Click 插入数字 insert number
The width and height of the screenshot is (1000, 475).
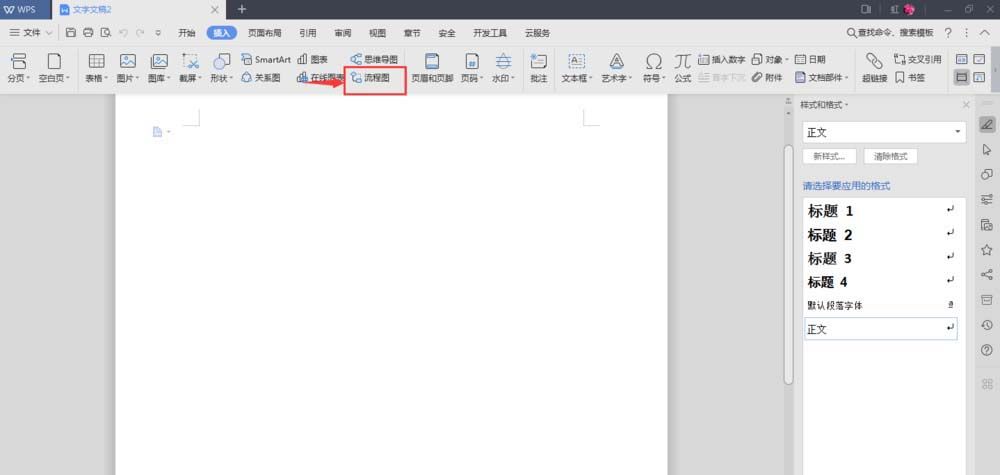pyautogui.click(x=722, y=59)
